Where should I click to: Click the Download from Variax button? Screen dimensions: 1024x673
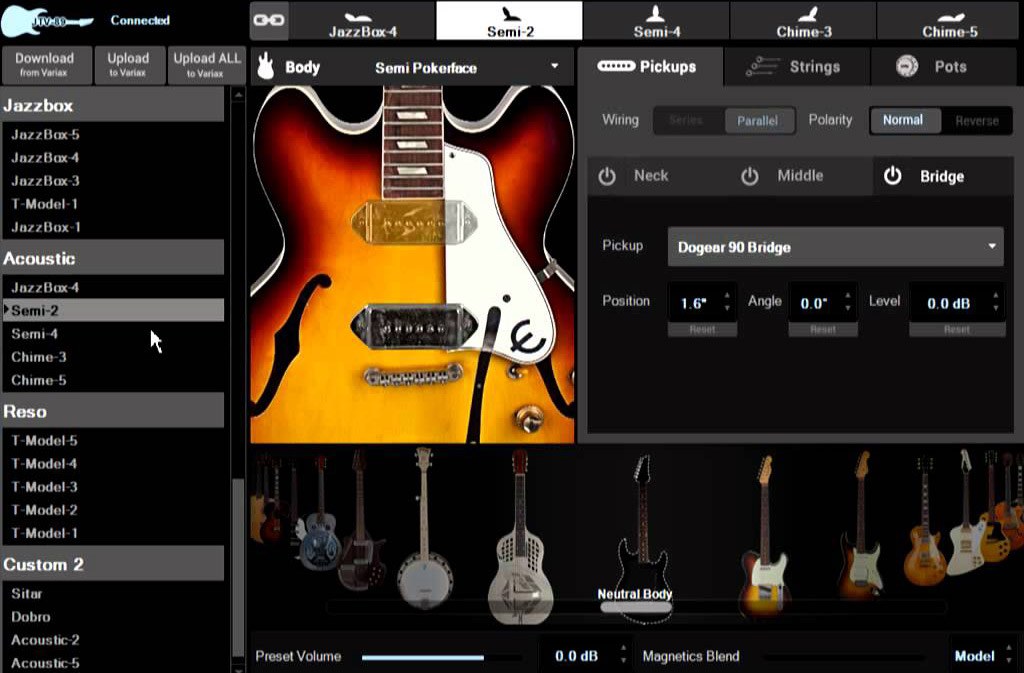[x=47, y=64]
